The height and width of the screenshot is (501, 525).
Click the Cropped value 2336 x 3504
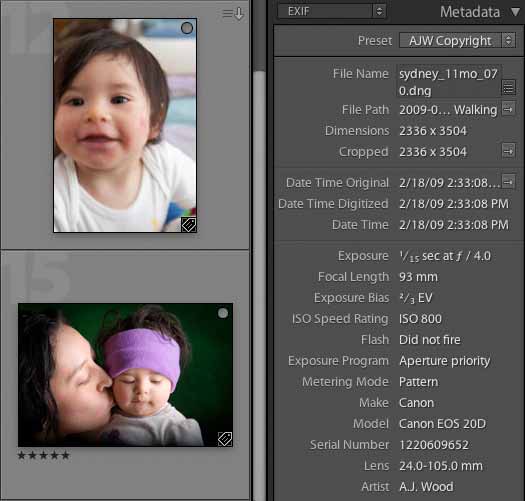point(433,152)
